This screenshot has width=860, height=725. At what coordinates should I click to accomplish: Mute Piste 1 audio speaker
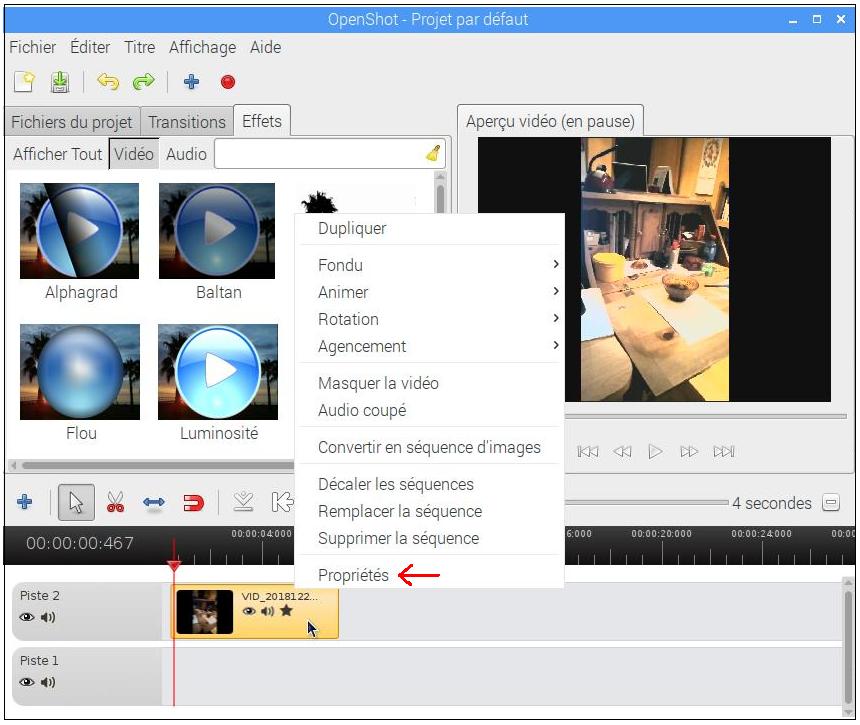pos(48,682)
